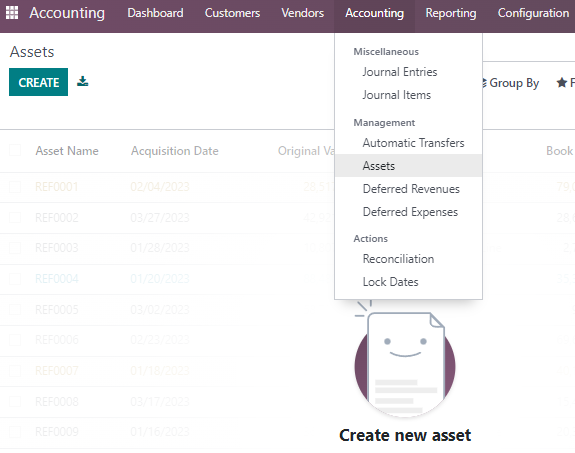Check the REF0006 row checkbox
Viewport: 575px width, 453px height.
[15, 340]
